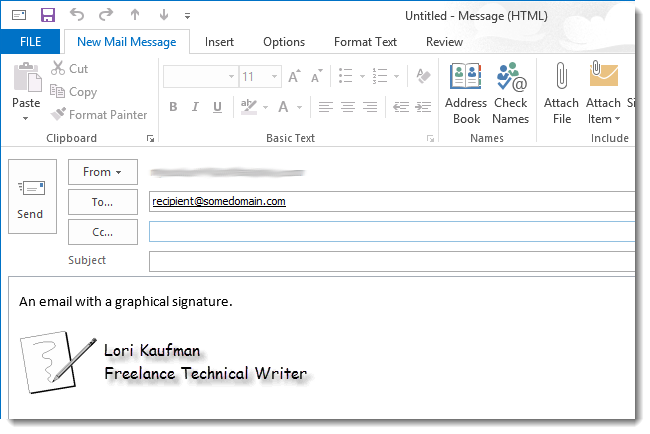Open the Basic Text dialog launcher
The height and width of the screenshot is (434, 650).
430,139
